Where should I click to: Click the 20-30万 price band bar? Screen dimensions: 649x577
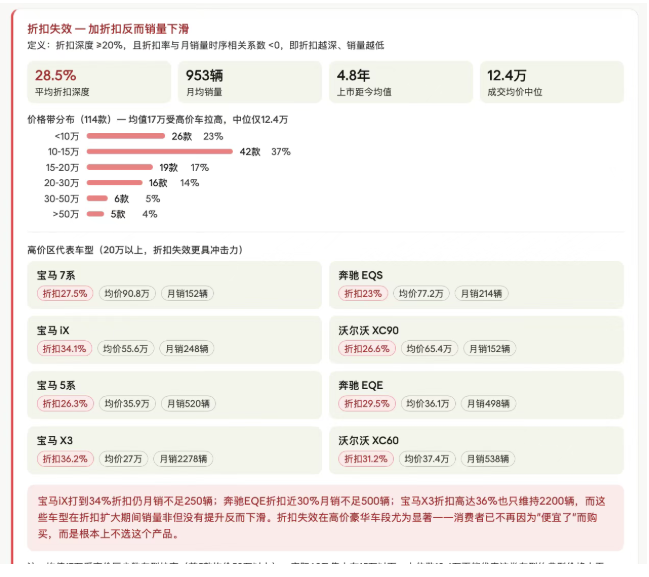pyautogui.click(x=114, y=183)
